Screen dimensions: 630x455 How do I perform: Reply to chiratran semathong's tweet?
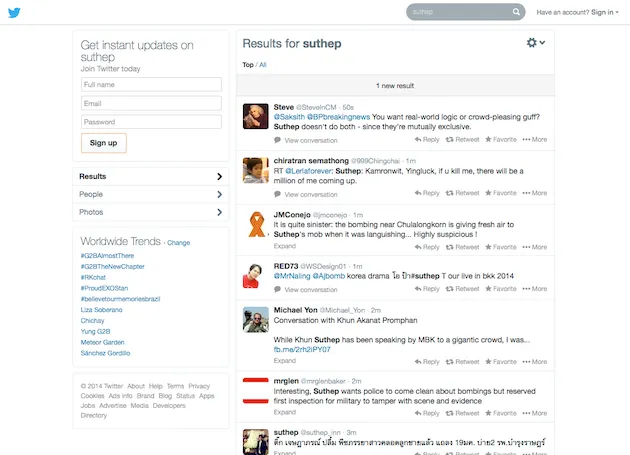427,193
